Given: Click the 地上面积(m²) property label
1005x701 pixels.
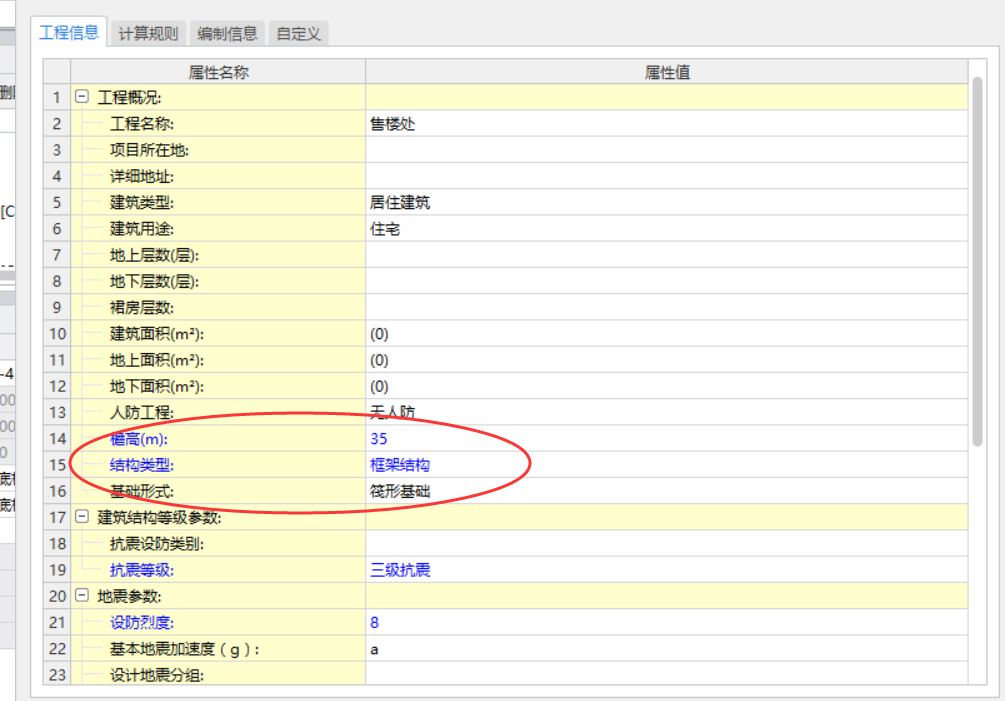Looking at the screenshot, I should tap(157, 360).
